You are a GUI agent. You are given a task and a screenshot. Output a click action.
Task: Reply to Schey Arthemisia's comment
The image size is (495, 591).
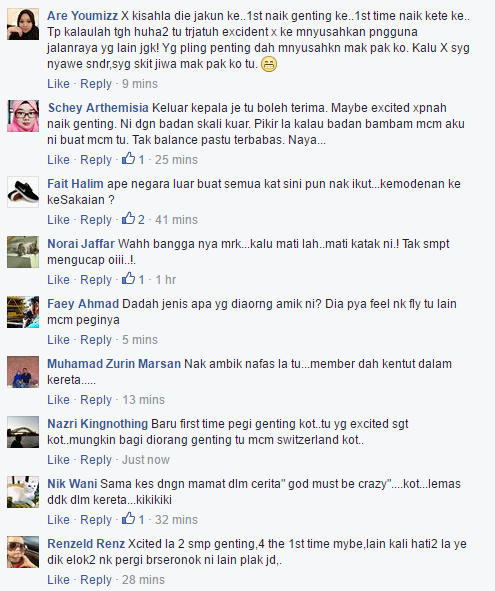pyautogui.click(x=96, y=160)
